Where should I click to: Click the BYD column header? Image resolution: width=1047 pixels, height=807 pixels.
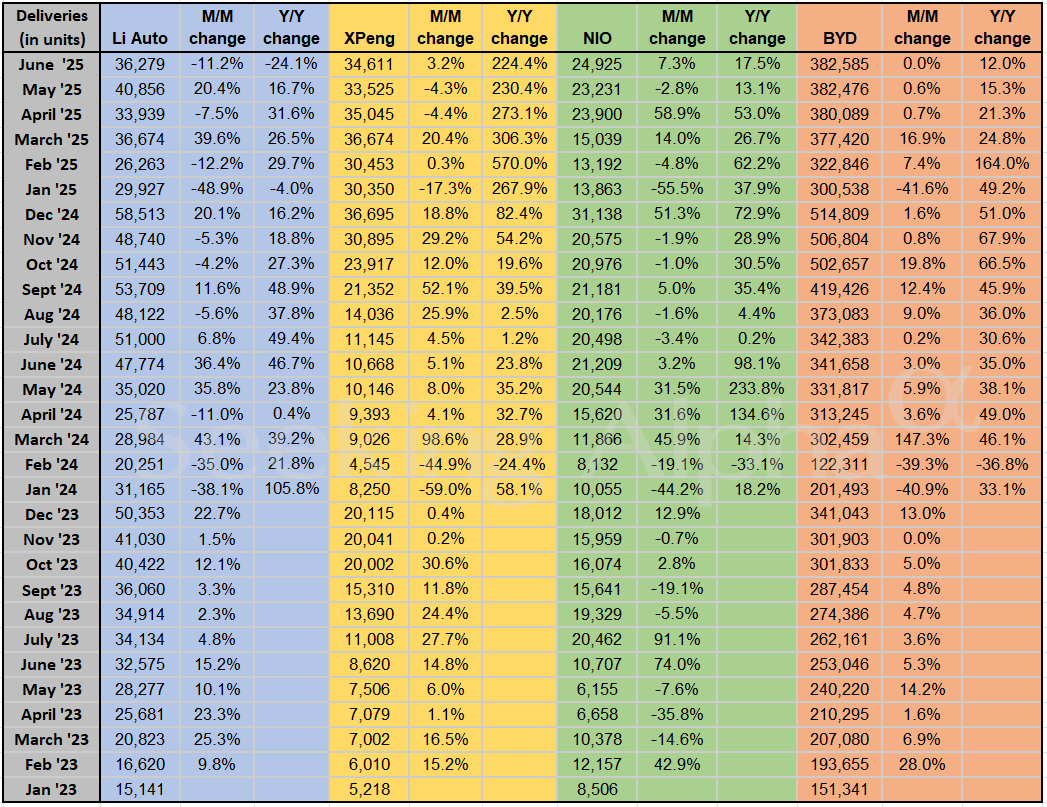(x=839, y=38)
